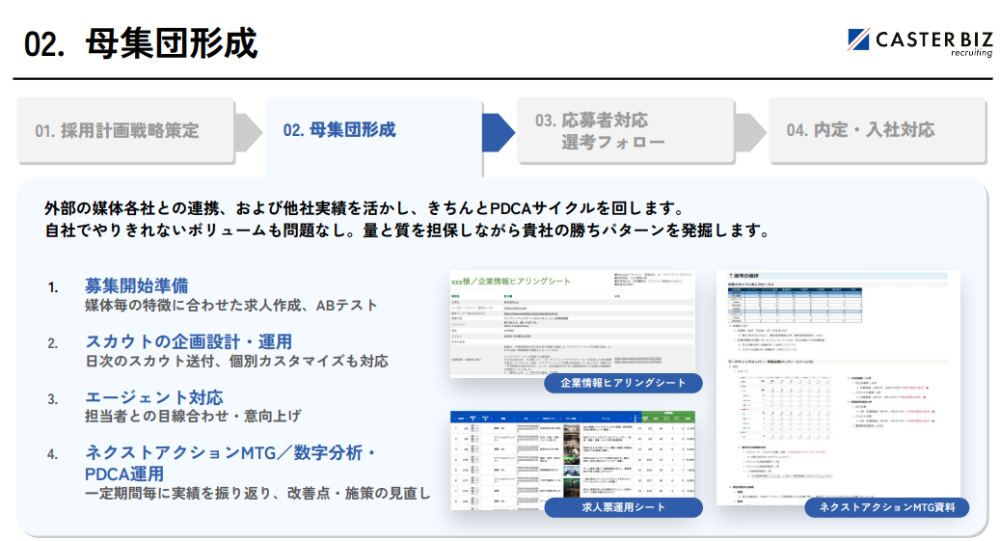Viewport: 1000px width, 541px height.
Task: Click the sentence starting 自社でやりきれないボリューム
Action: 407,230
